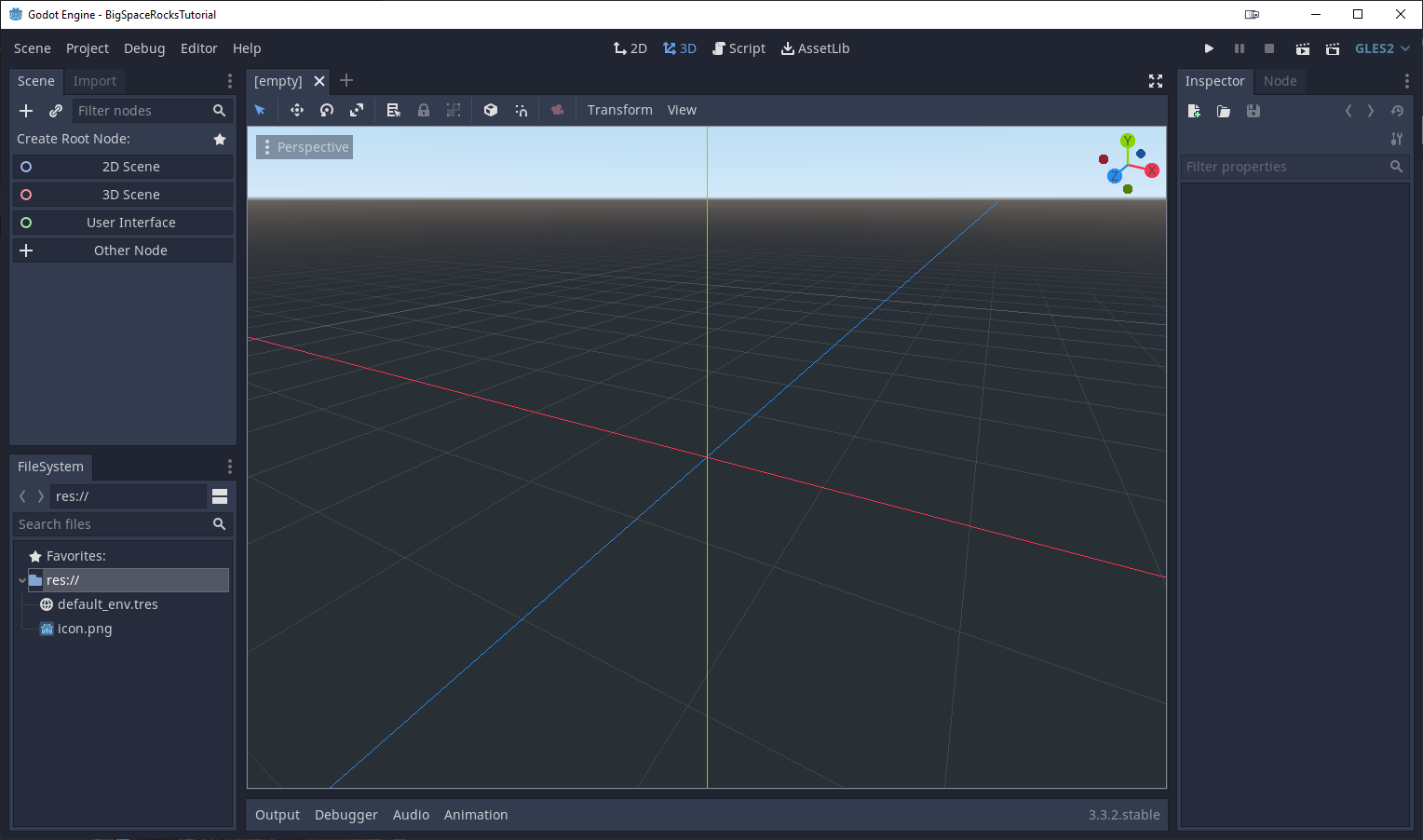Select the Scale mode tool
Screen dimensions: 1423x840
click(x=357, y=110)
